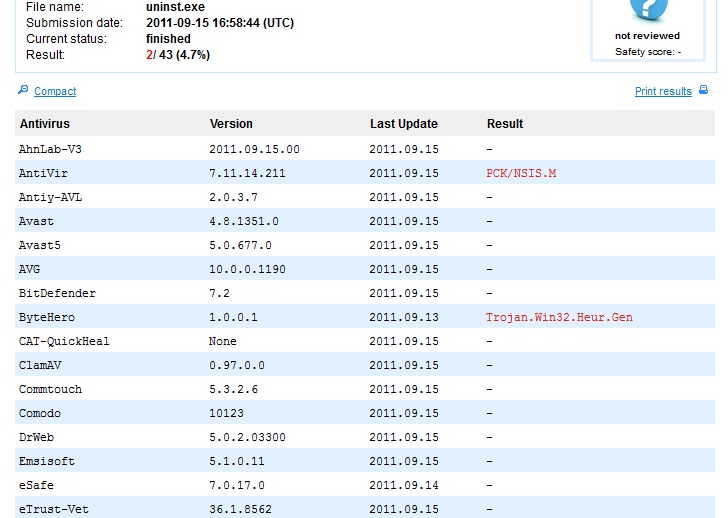This screenshot has width=728, height=518.
Task: Click the Result column header
Action: (505, 124)
